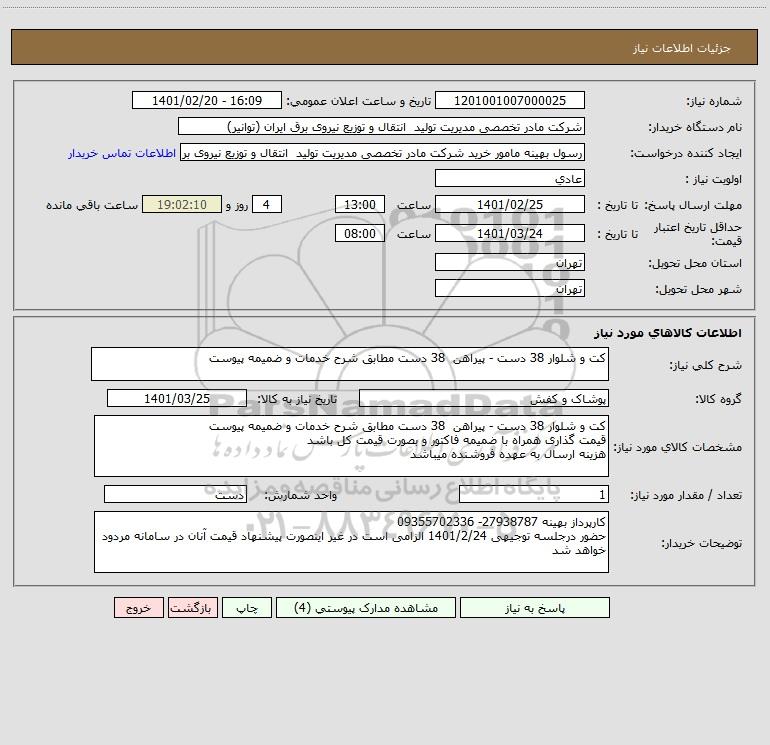Click the deadline time field 13:00
This screenshot has height=745, width=770.
[359, 204]
